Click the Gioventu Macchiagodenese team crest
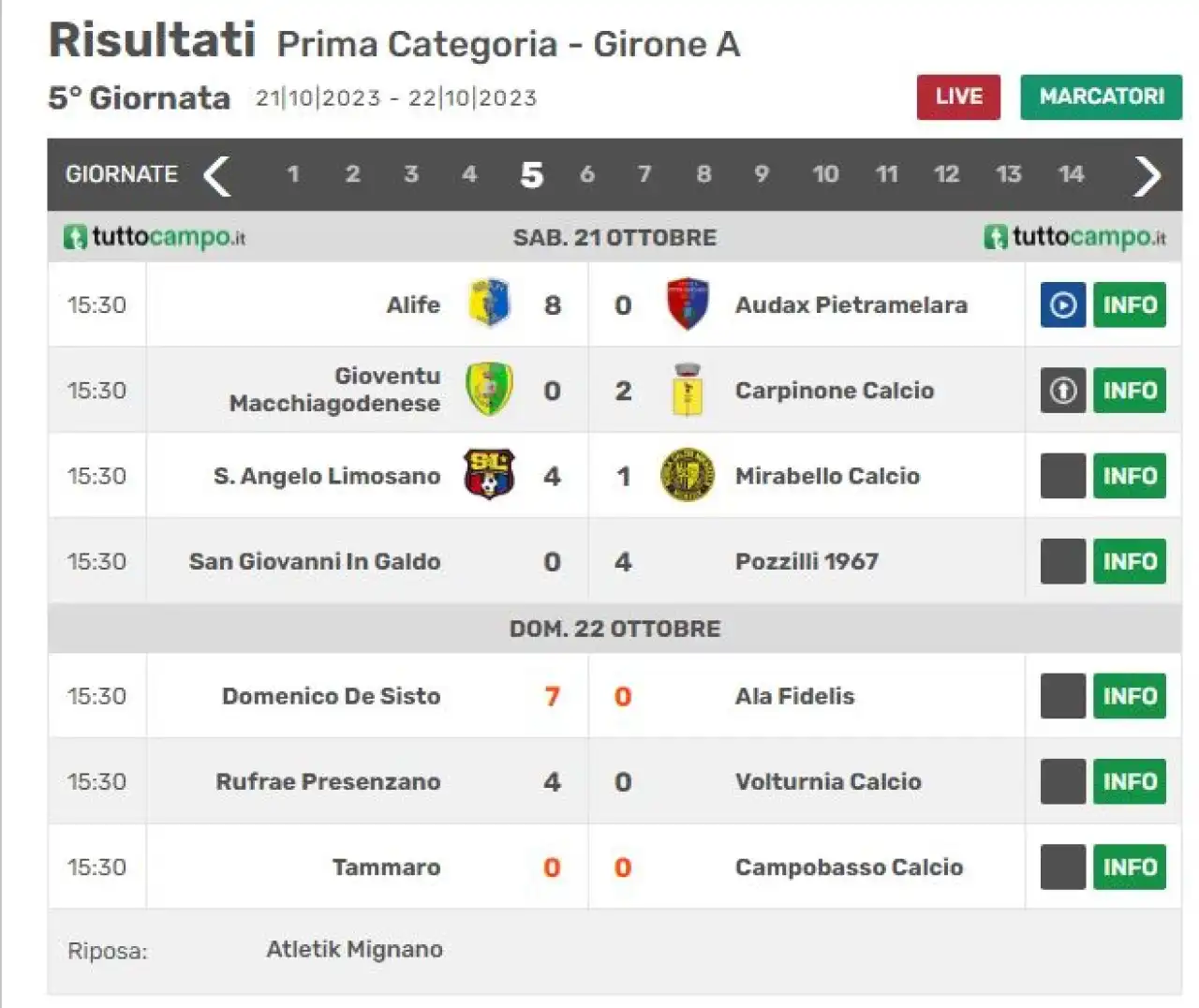The image size is (1199, 1008). coord(489,389)
